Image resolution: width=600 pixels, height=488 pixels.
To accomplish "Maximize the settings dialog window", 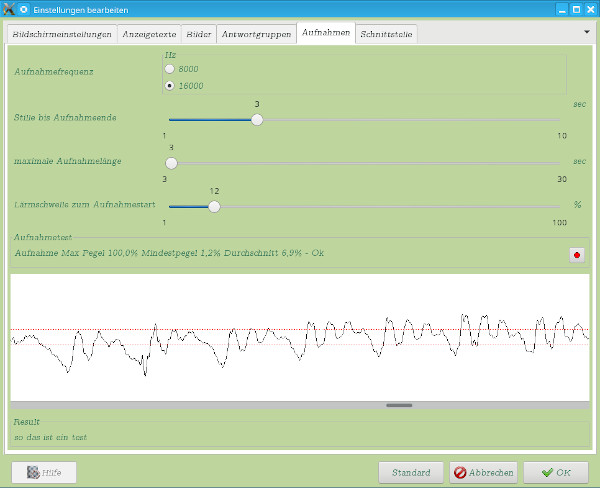I will (574, 9).
